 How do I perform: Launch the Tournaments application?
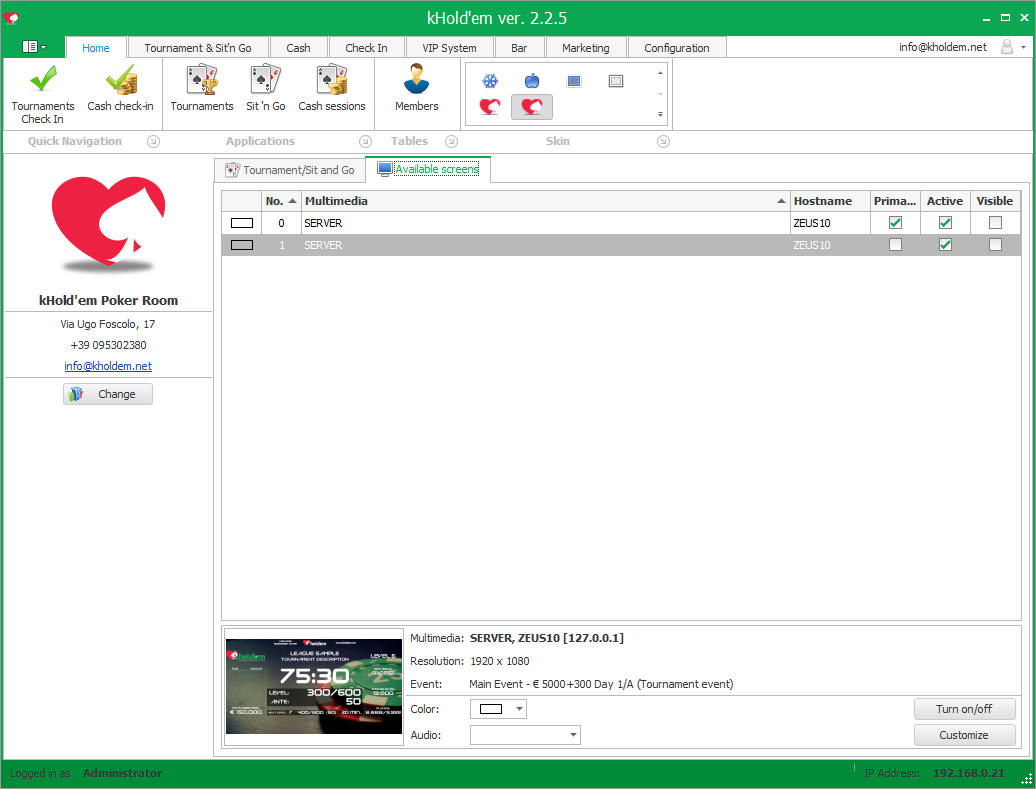[202, 87]
